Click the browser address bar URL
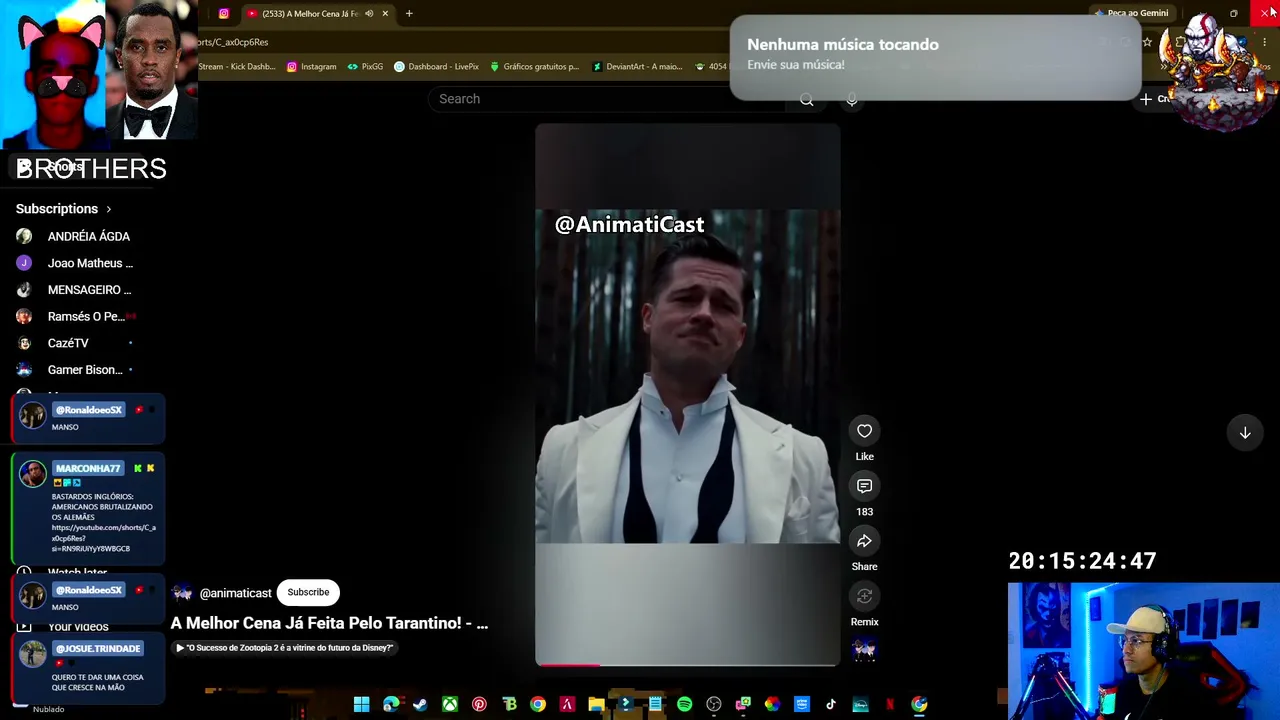1280x720 pixels. [x=232, y=42]
